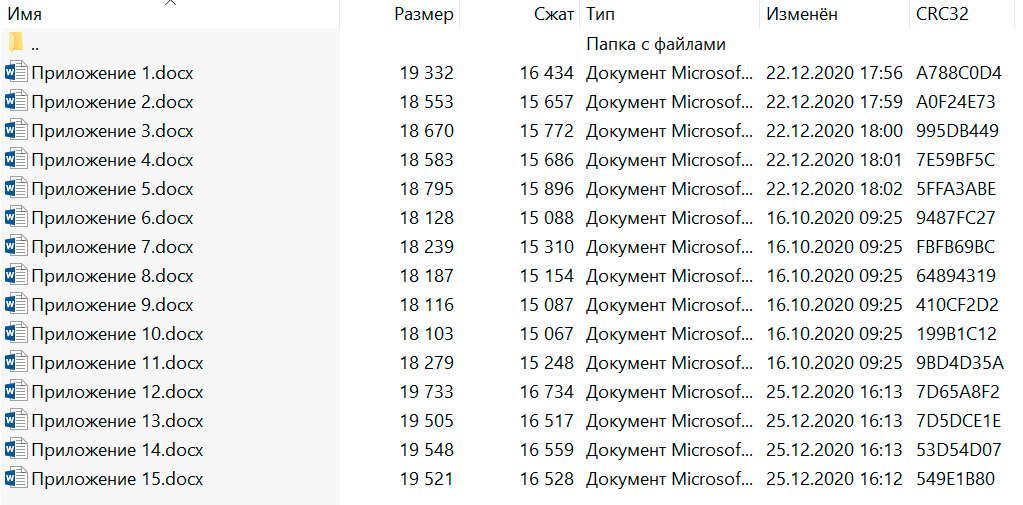Image resolution: width=1023 pixels, height=505 pixels.
Task: Select the file Приложение 2.docx
Action: pos(112,102)
